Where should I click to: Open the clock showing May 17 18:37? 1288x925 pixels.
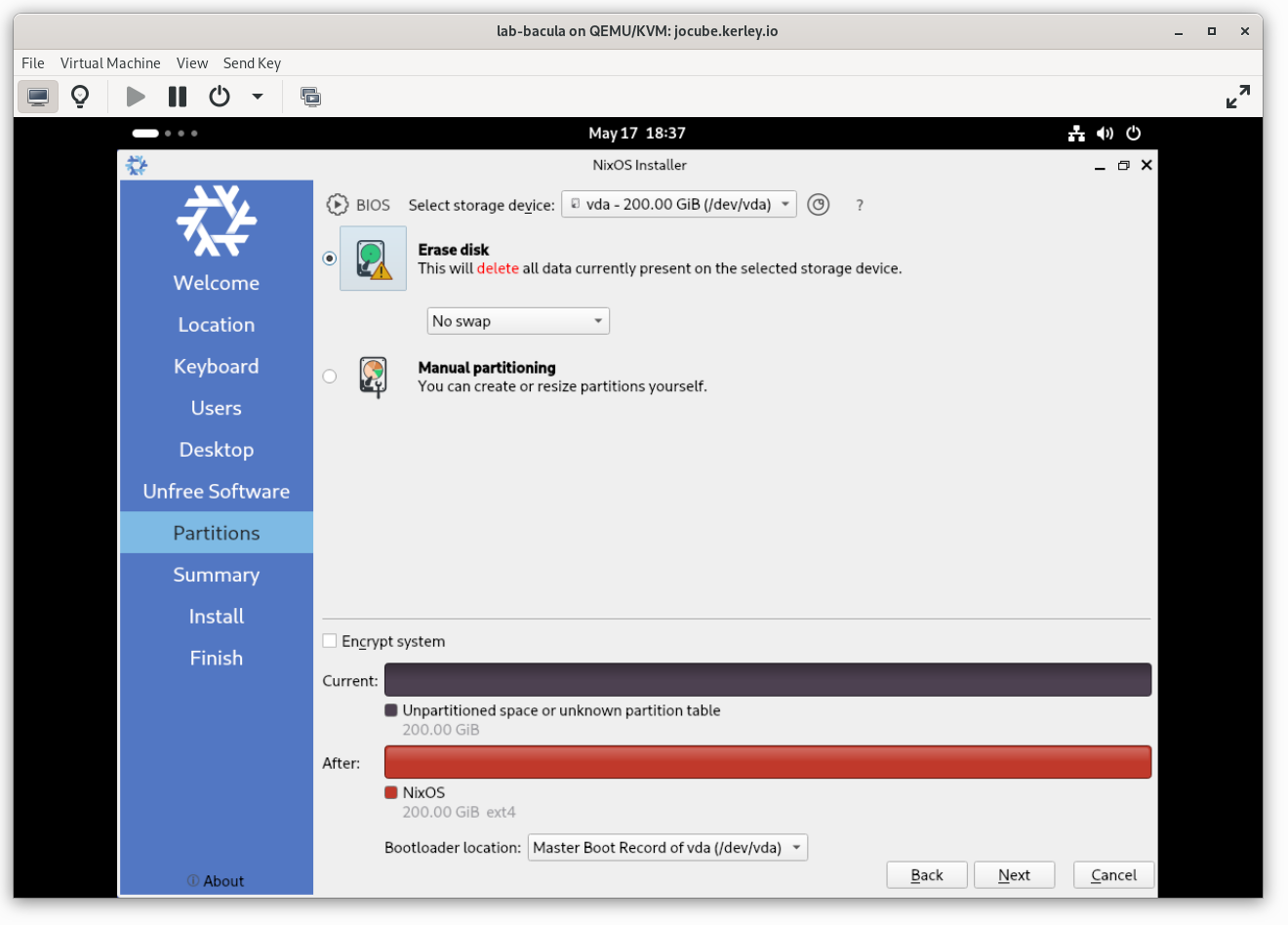[x=637, y=133]
